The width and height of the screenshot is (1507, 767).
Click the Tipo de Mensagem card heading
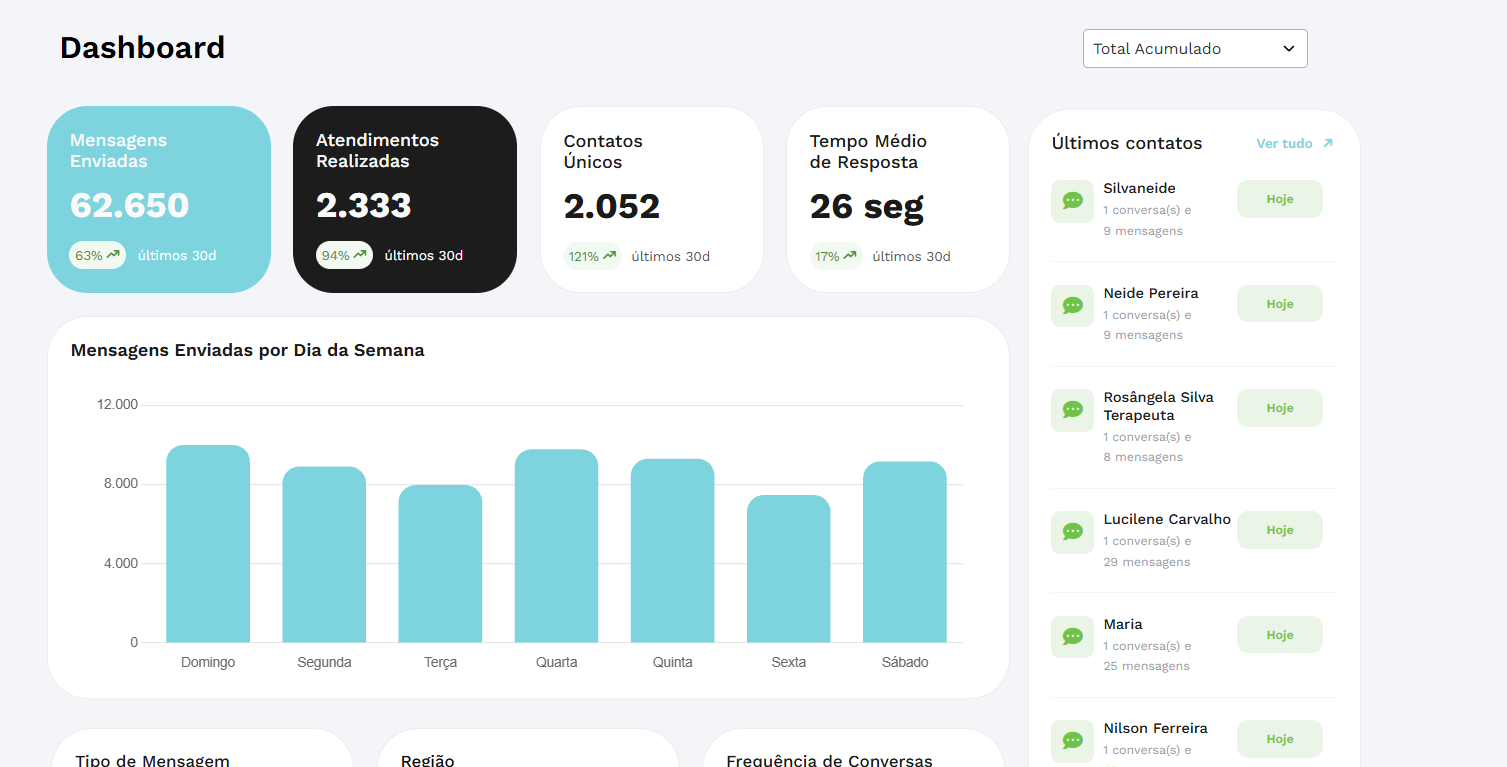click(152, 760)
